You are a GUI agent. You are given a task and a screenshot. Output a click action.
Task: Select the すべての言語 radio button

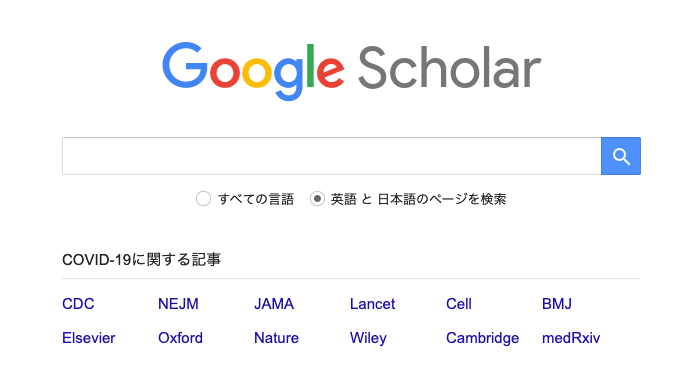pyautogui.click(x=203, y=199)
